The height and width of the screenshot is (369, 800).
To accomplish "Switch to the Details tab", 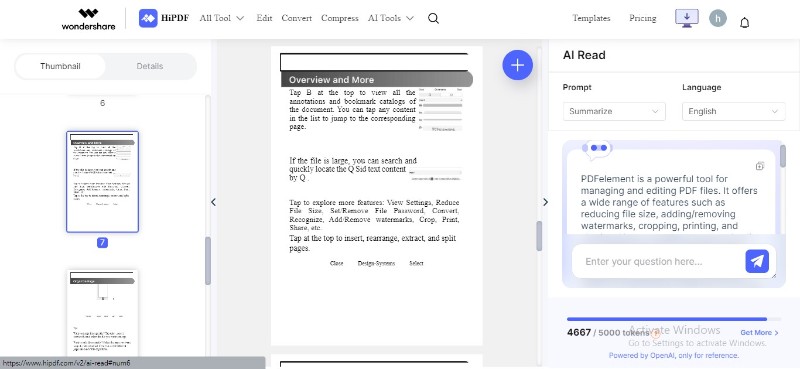I will [149, 66].
